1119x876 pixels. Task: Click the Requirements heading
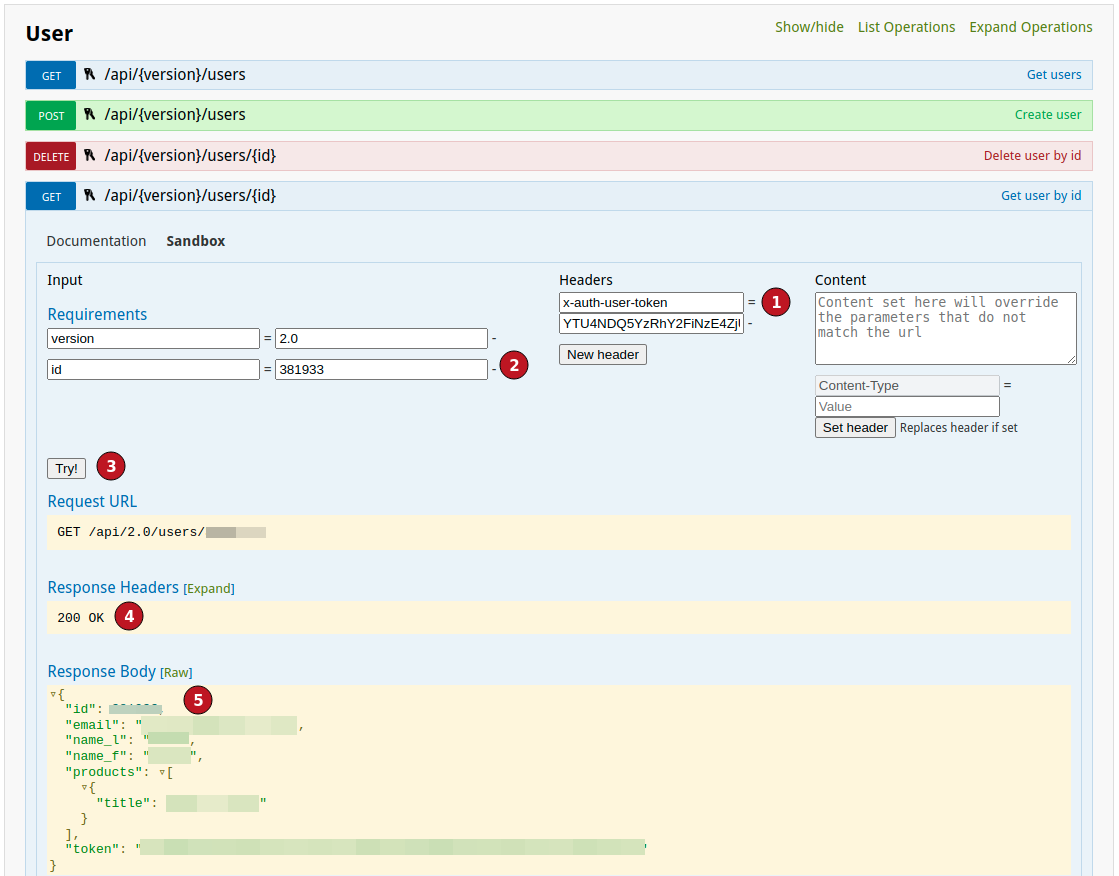click(97, 314)
